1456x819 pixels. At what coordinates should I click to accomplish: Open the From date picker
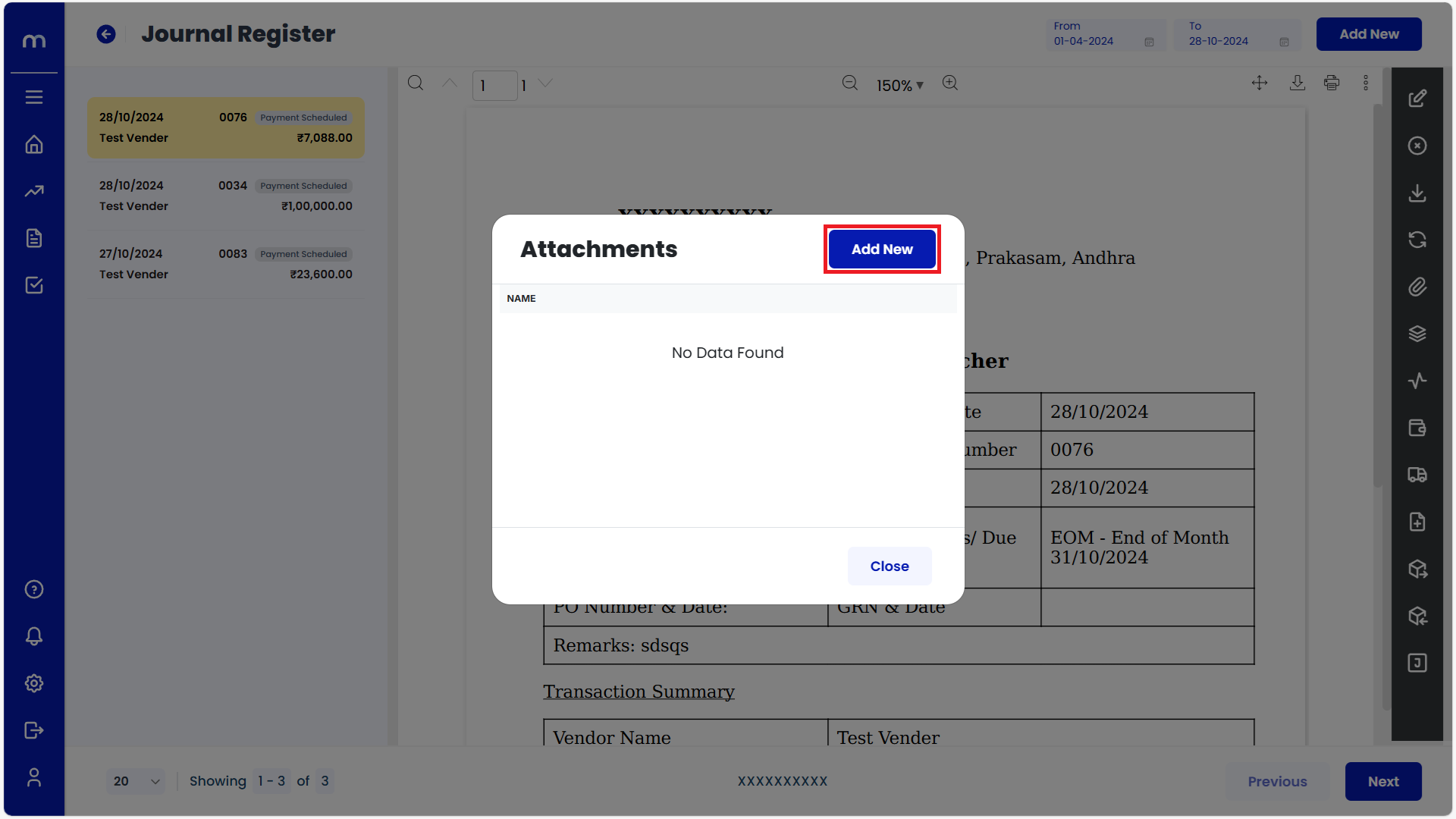1103,35
